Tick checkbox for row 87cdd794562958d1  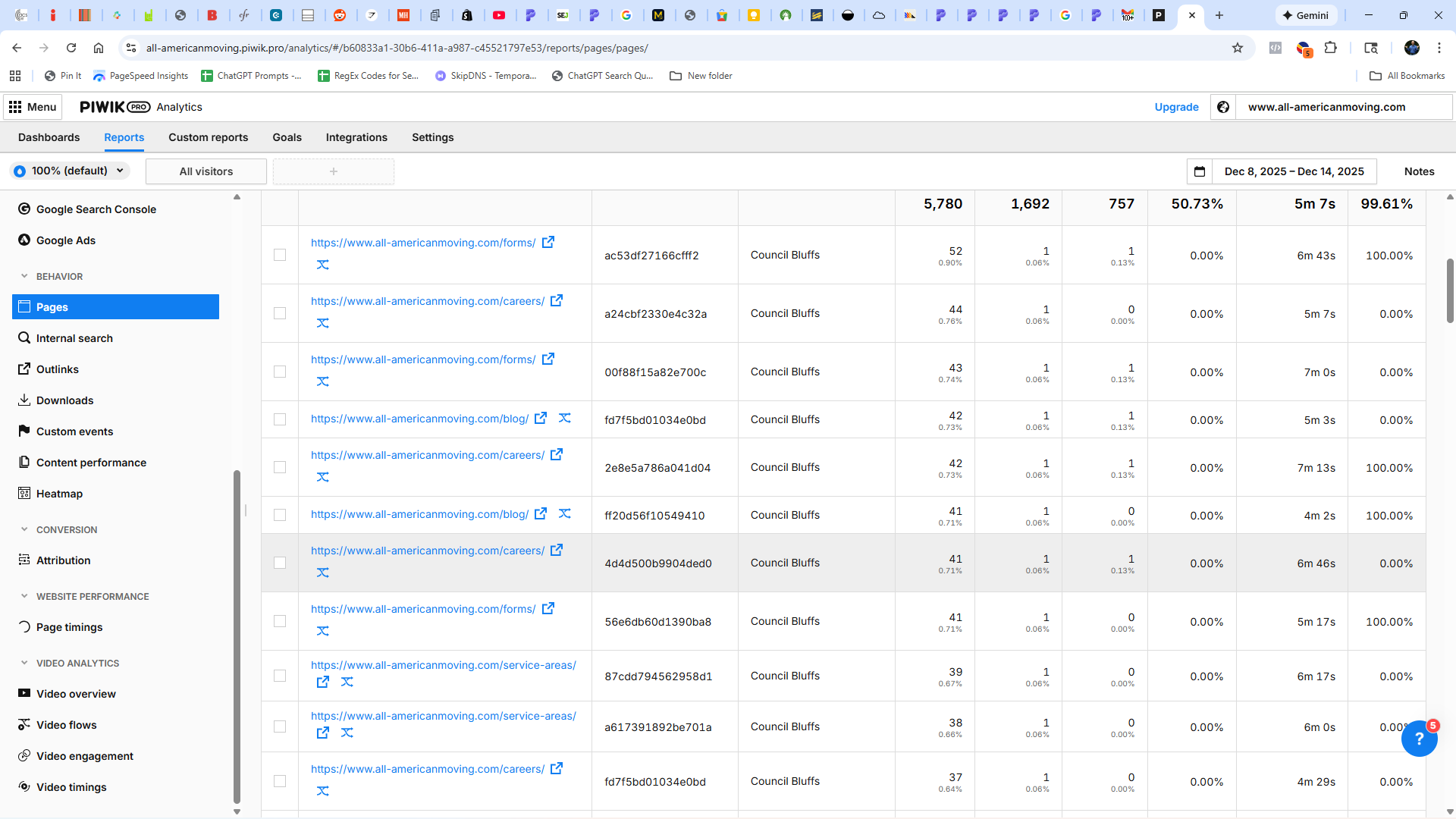[280, 676]
